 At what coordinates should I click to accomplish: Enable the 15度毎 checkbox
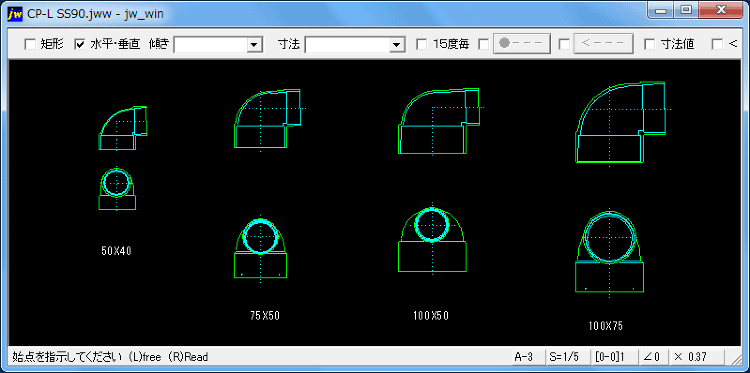pyautogui.click(x=422, y=44)
